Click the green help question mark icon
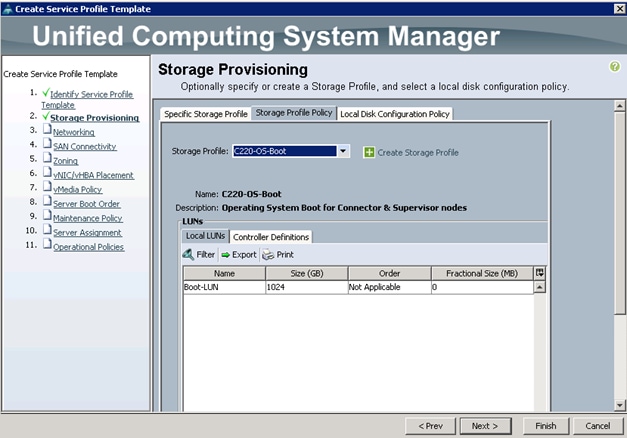 tap(615, 66)
